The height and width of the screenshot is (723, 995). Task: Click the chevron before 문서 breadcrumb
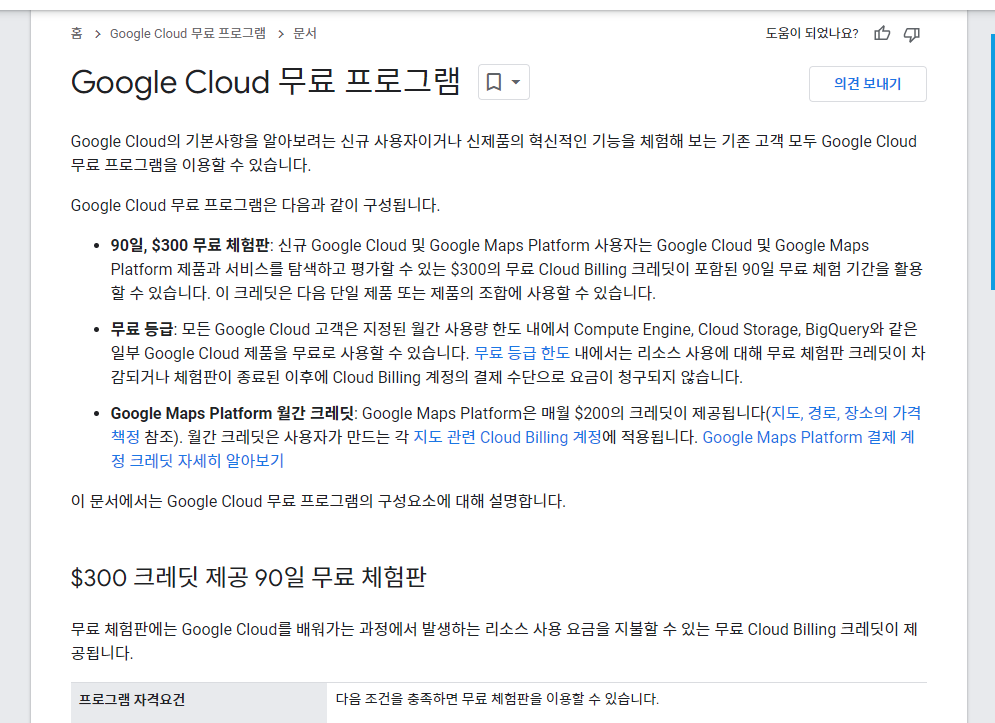(280, 34)
